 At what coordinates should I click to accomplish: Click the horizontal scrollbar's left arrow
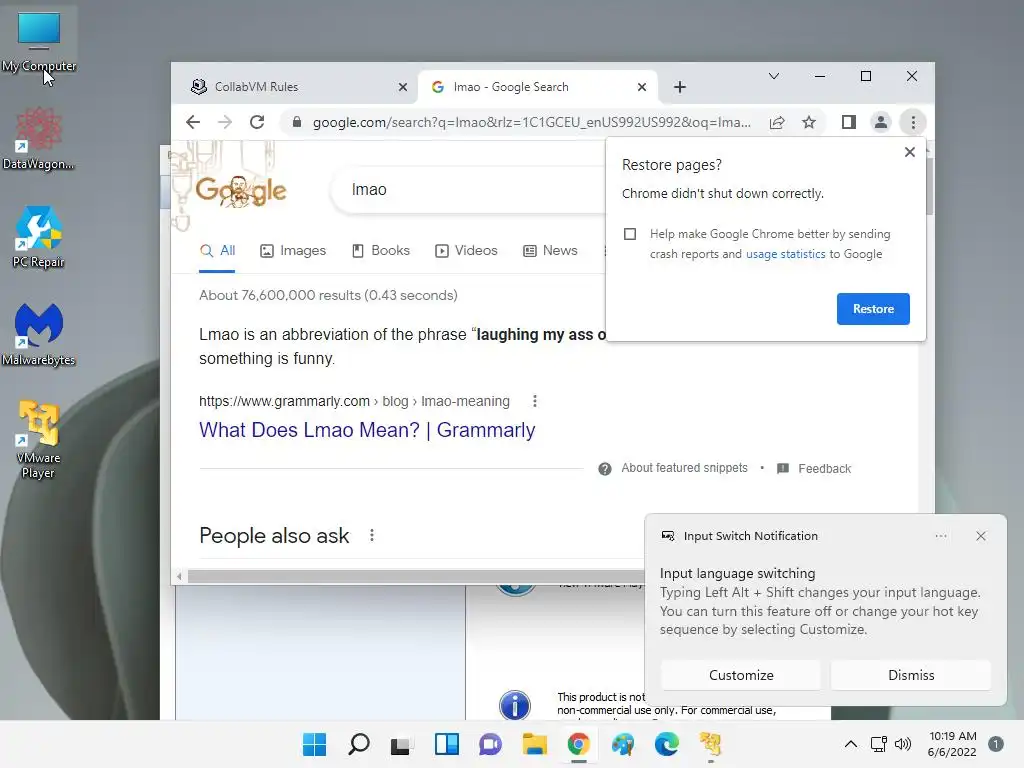pyautogui.click(x=179, y=576)
